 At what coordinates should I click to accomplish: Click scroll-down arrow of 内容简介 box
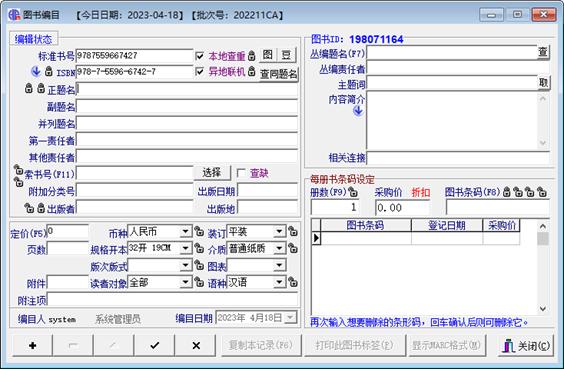click(x=543, y=143)
